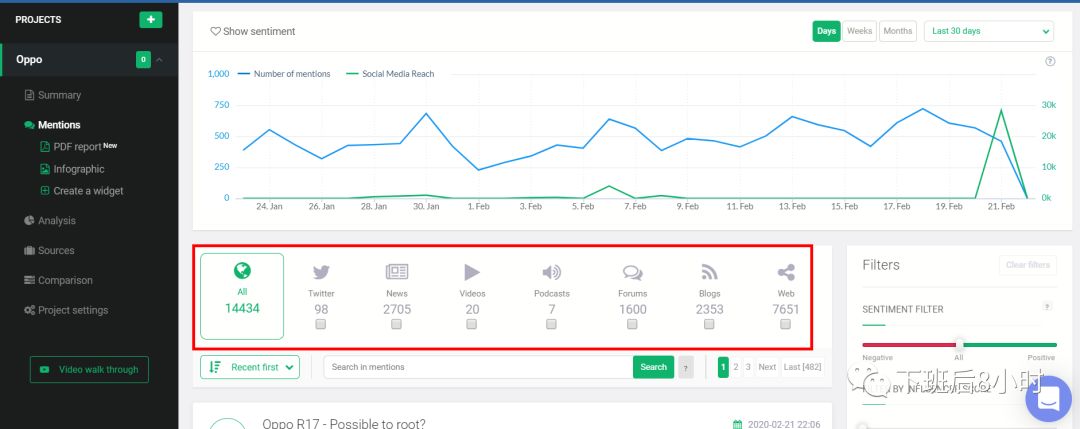
Task: Click sentiment filter help icon
Action: pos(1048,306)
